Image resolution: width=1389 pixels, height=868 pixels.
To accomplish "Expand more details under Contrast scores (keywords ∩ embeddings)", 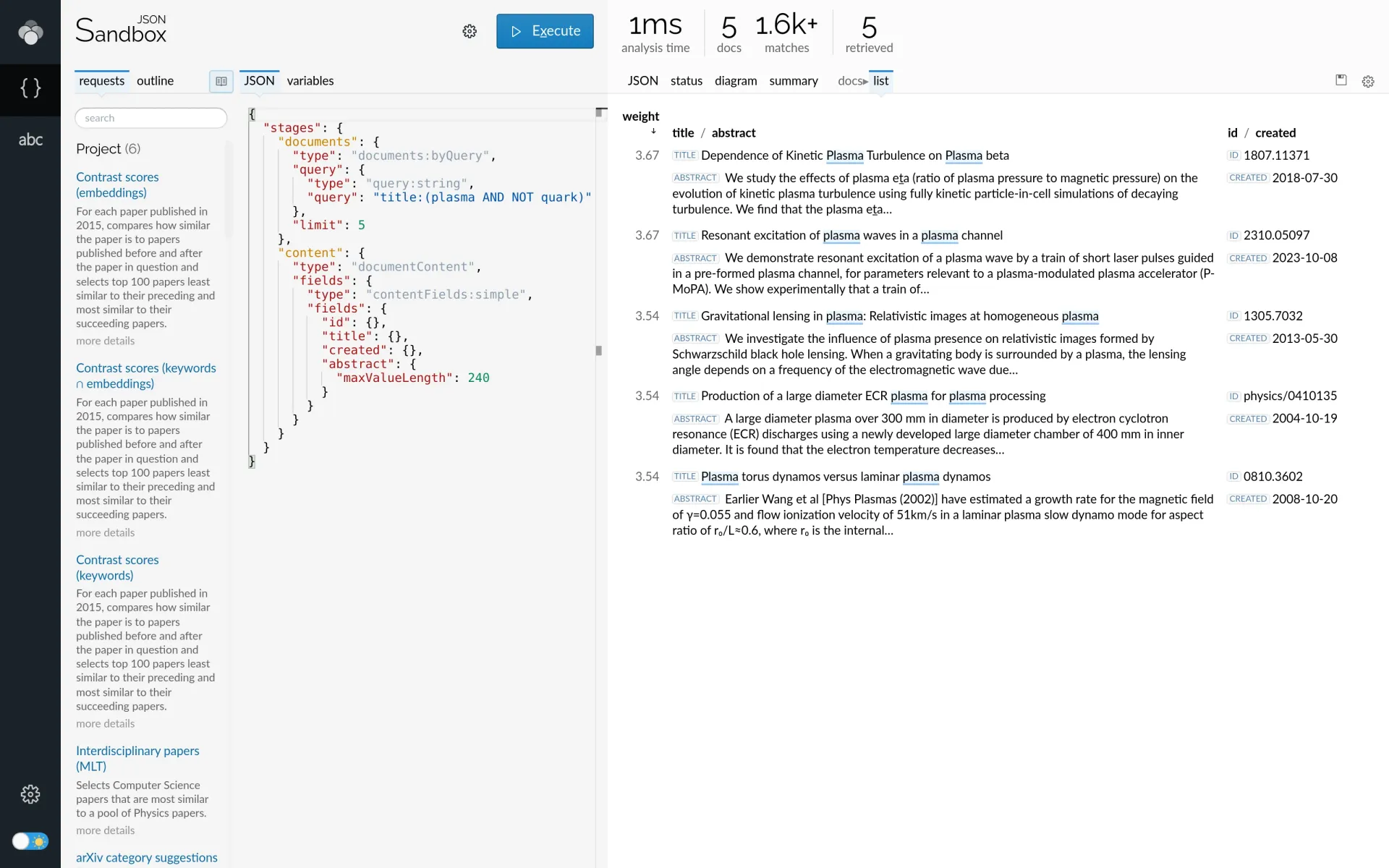I will (x=106, y=532).
